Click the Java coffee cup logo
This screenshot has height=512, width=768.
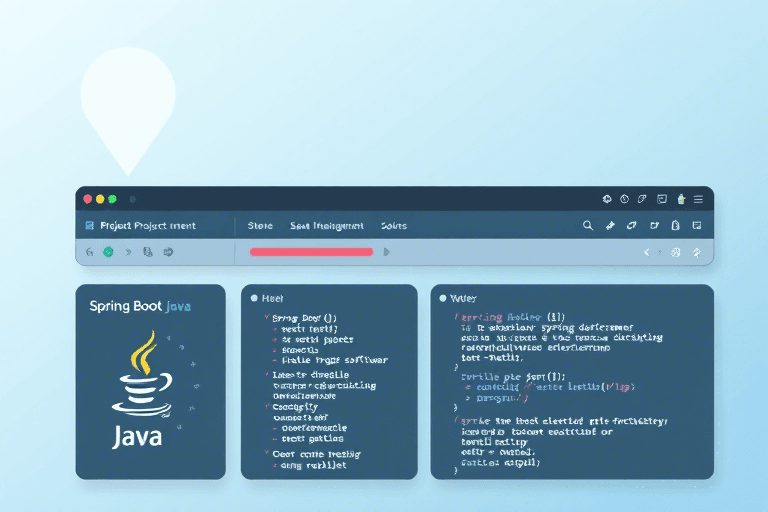(141, 378)
